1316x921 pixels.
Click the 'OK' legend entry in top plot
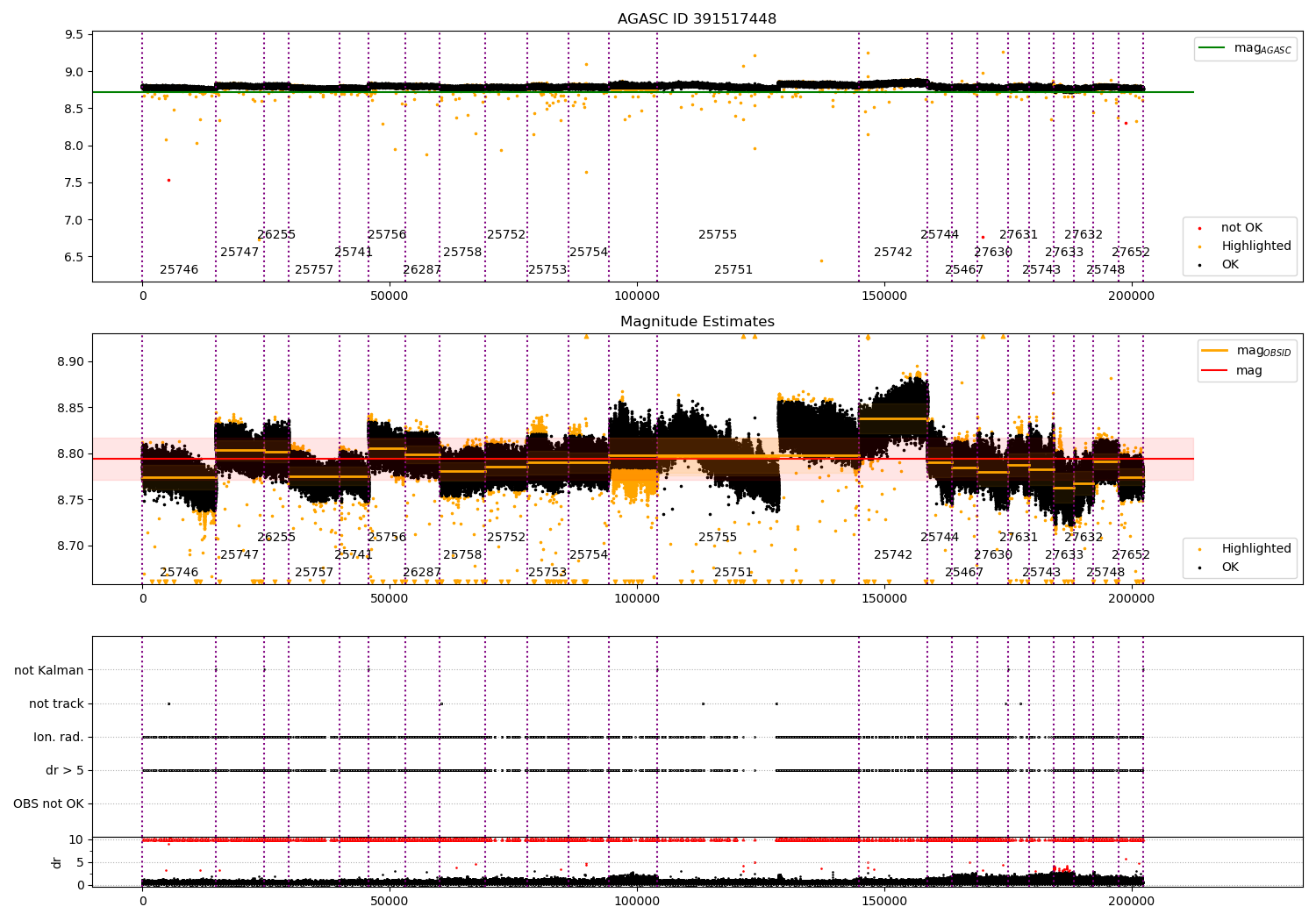point(1230,265)
